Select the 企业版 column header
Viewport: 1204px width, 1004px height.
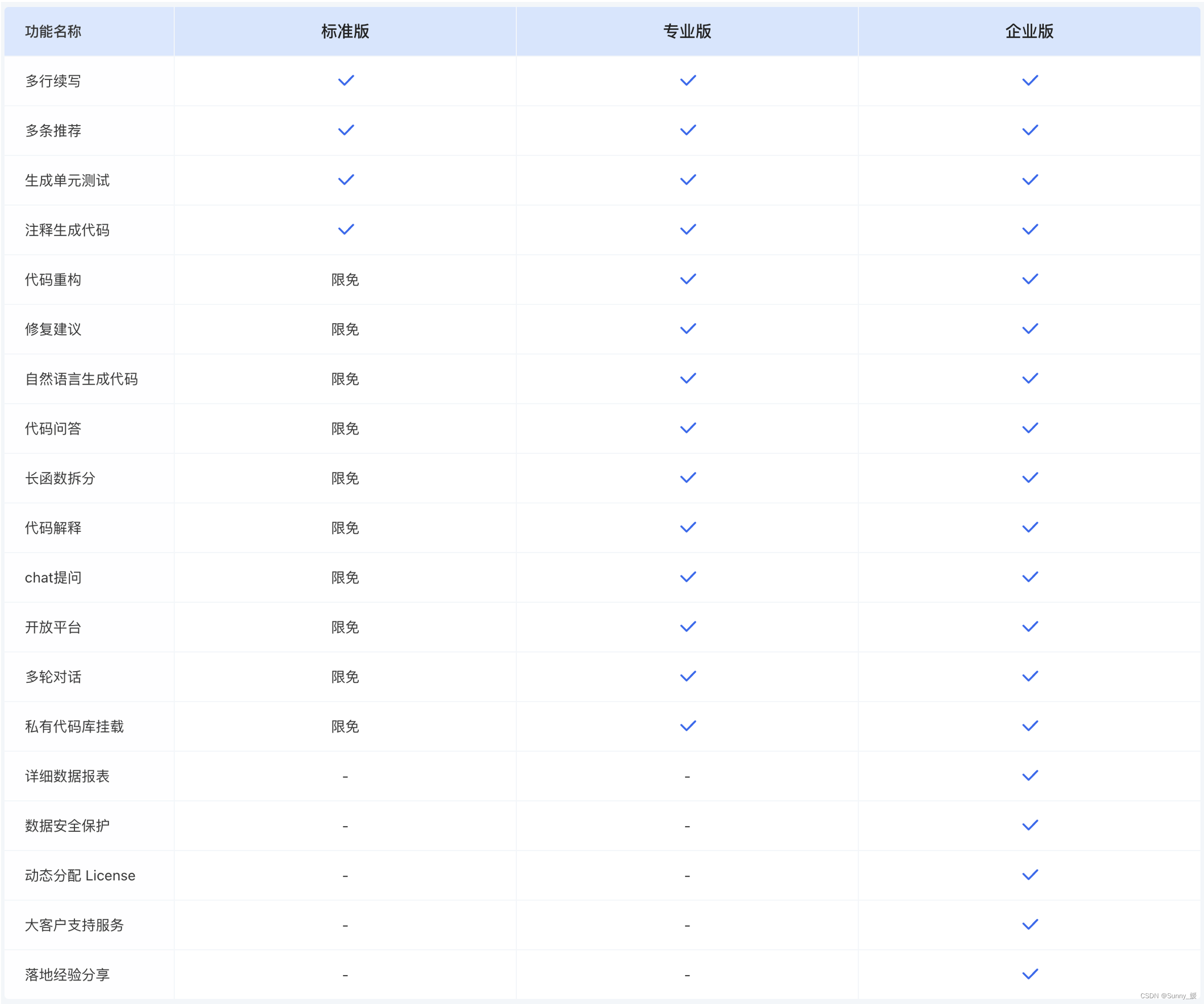coord(1029,32)
